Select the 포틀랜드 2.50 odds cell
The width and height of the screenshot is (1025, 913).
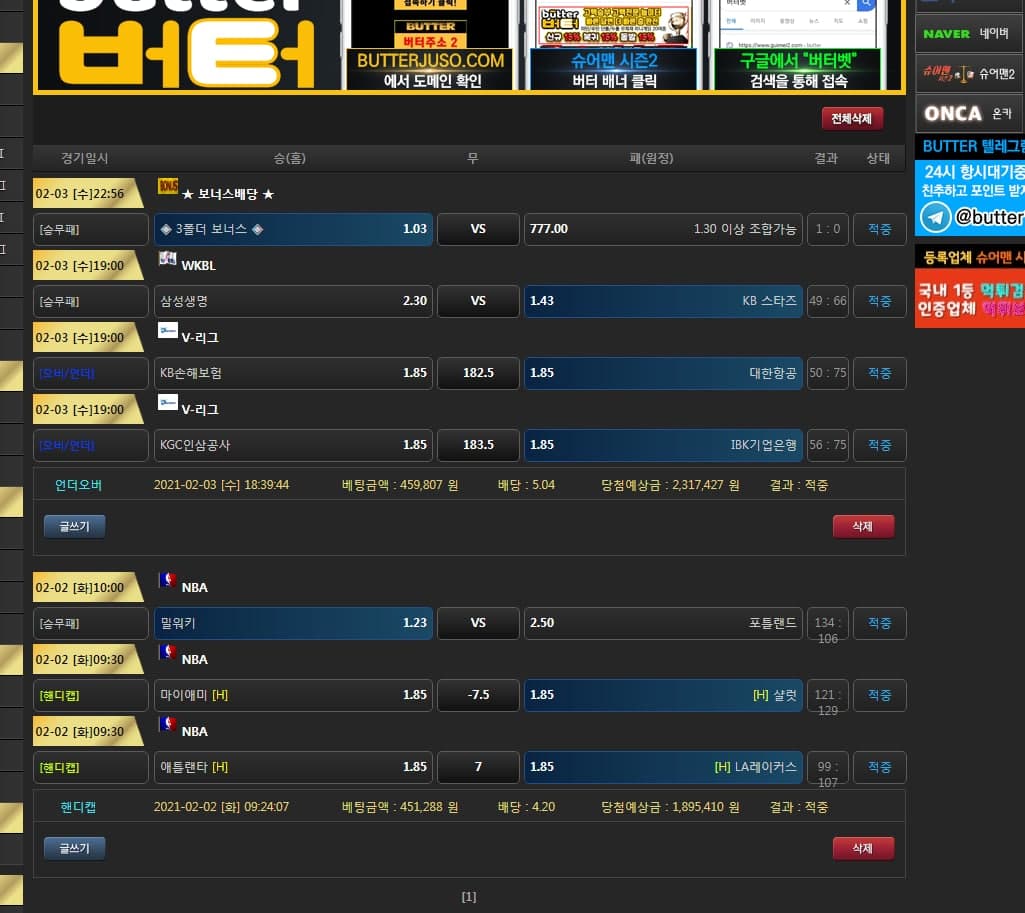(x=663, y=623)
